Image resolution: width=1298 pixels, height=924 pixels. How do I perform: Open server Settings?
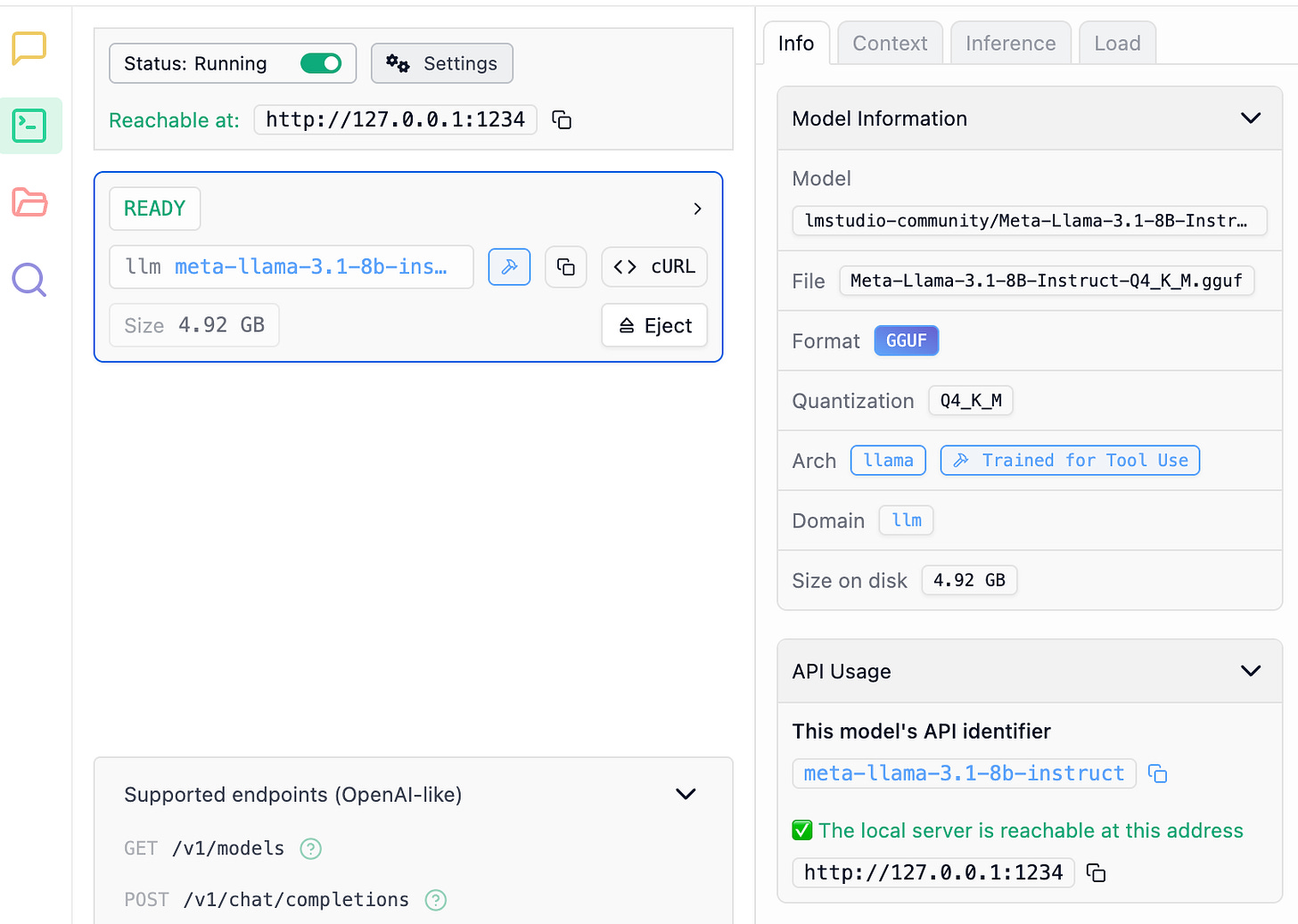coord(442,63)
